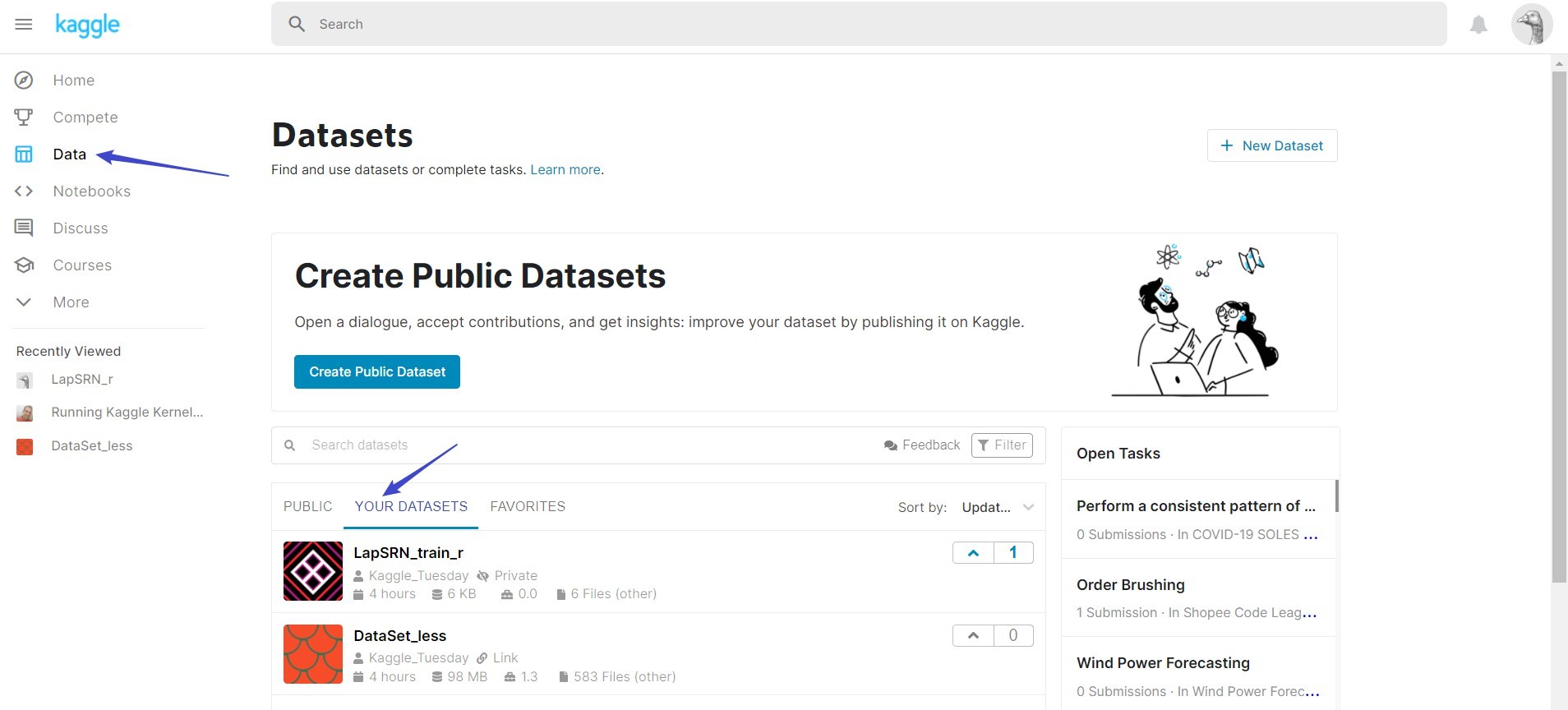
Task: Click the Feedback chat bubbles icon
Action: [891, 445]
